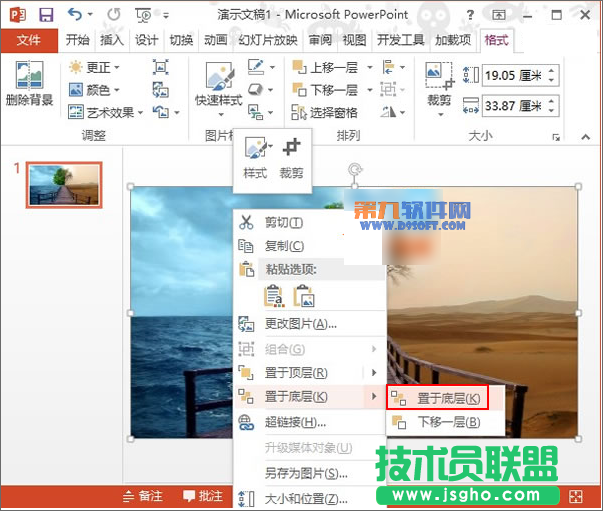Click the Picture Layout icon
This screenshot has width=603, height=511.
coord(256,112)
